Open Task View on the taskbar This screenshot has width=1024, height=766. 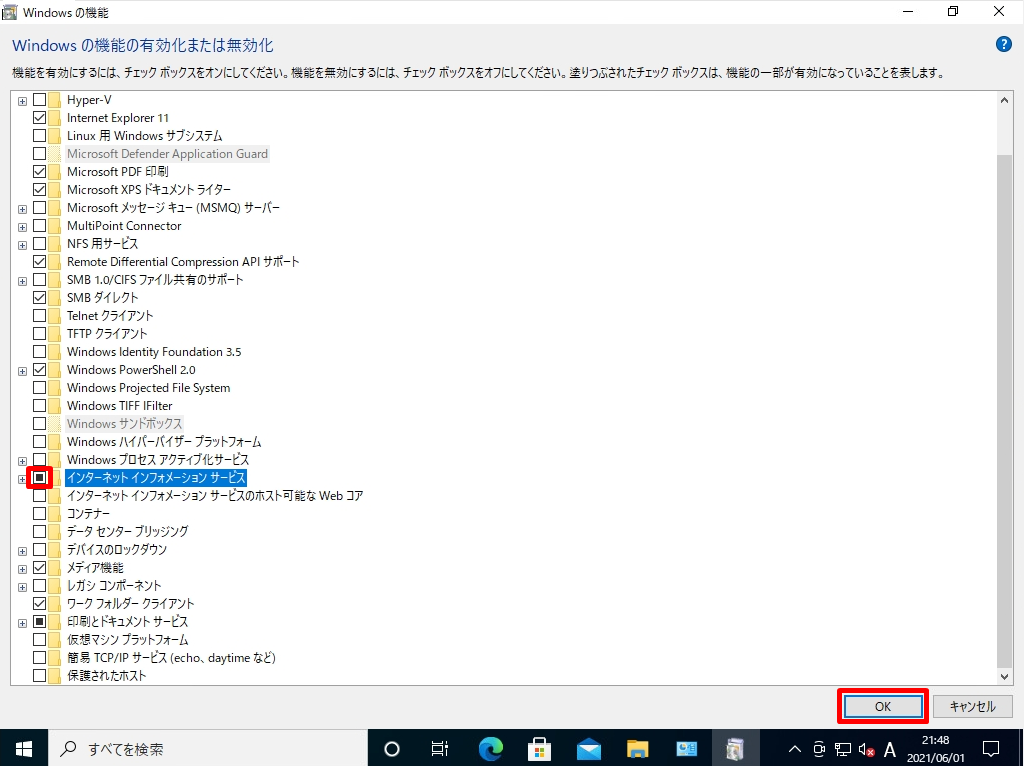pyautogui.click(x=440, y=748)
